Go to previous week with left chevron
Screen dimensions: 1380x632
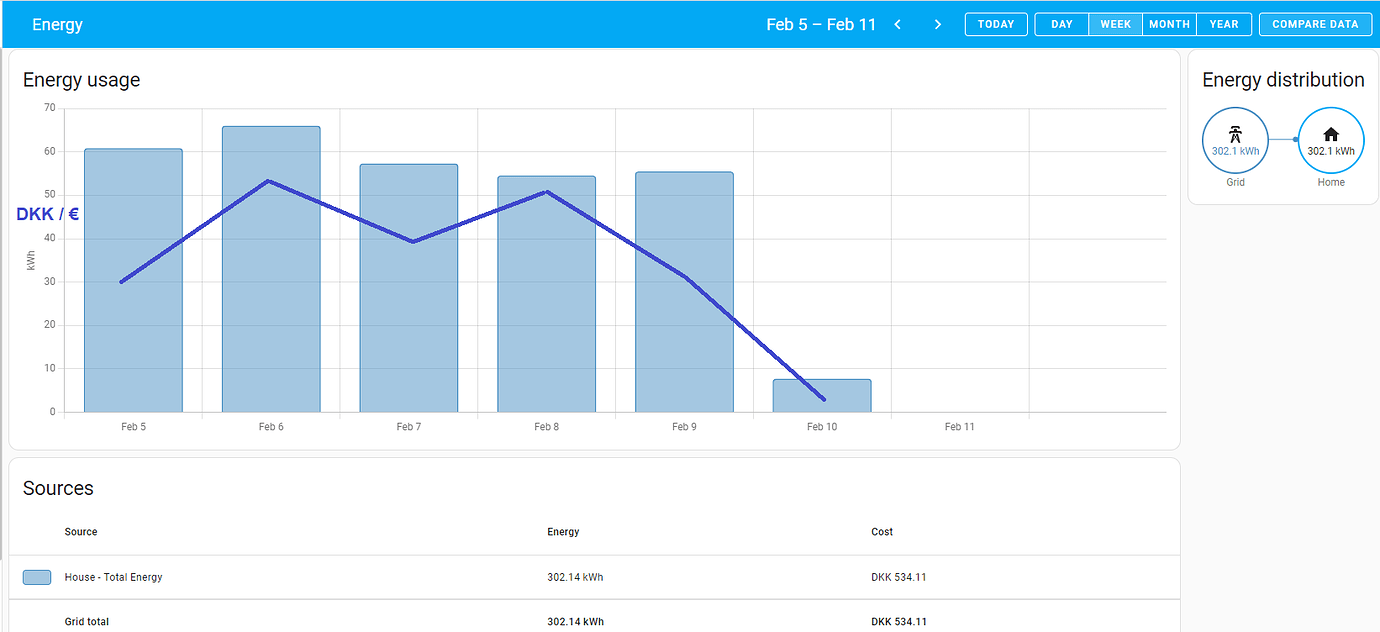coord(898,24)
